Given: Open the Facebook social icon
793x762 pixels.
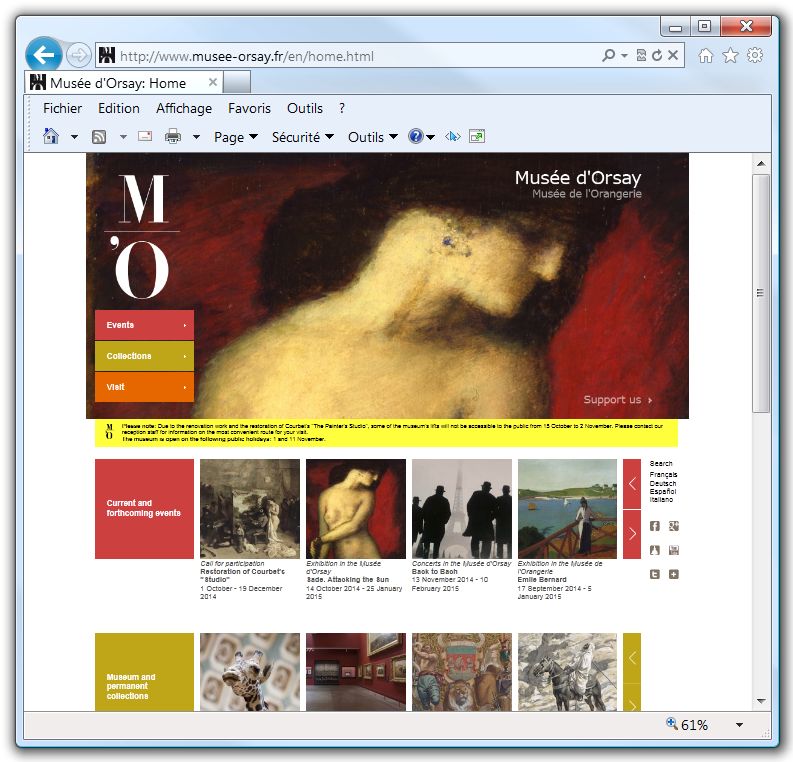Looking at the screenshot, I should click(x=655, y=526).
